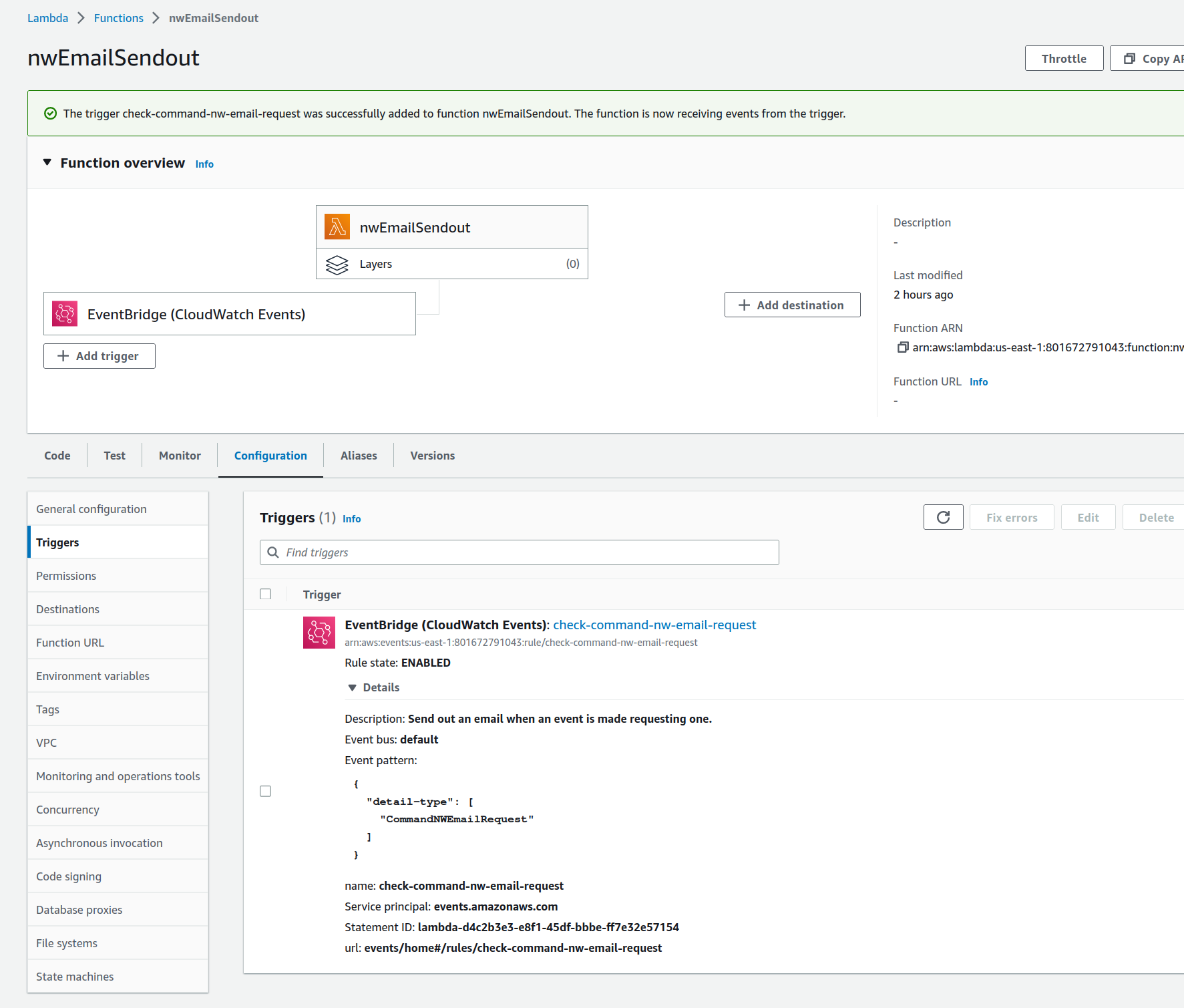The height and width of the screenshot is (1008, 1184).
Task: Open Info link next to Triggers heading
Action: tap(351, 519)
